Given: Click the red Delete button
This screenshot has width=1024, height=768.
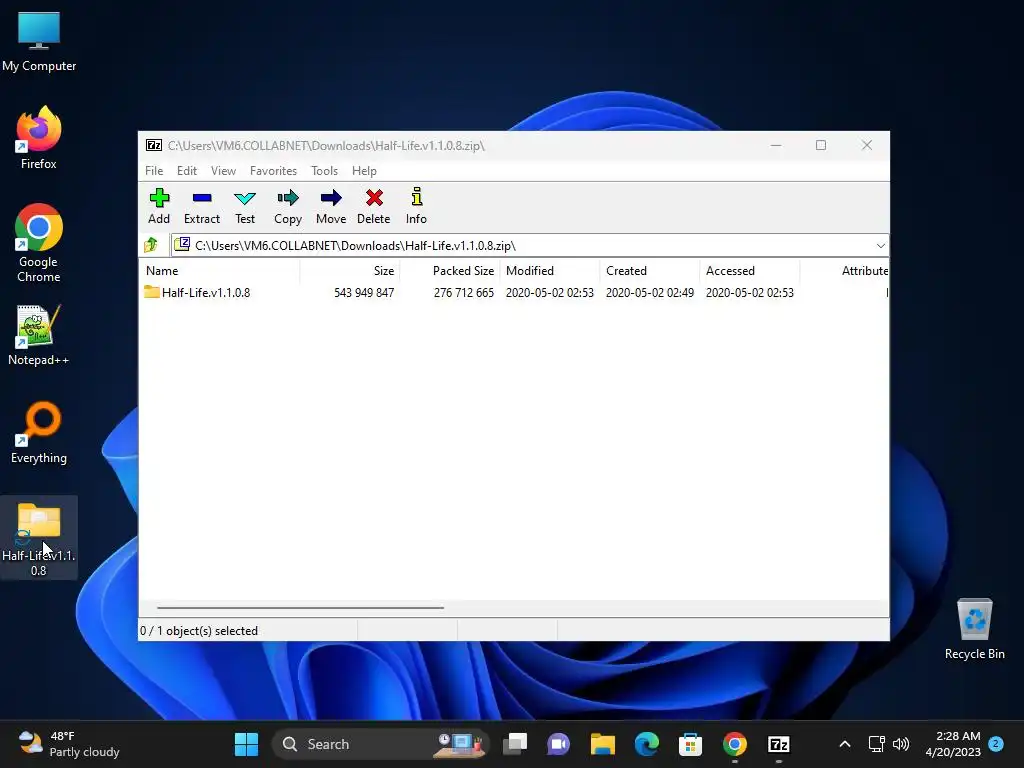Looking at the screenshot, I should (374, 206).
